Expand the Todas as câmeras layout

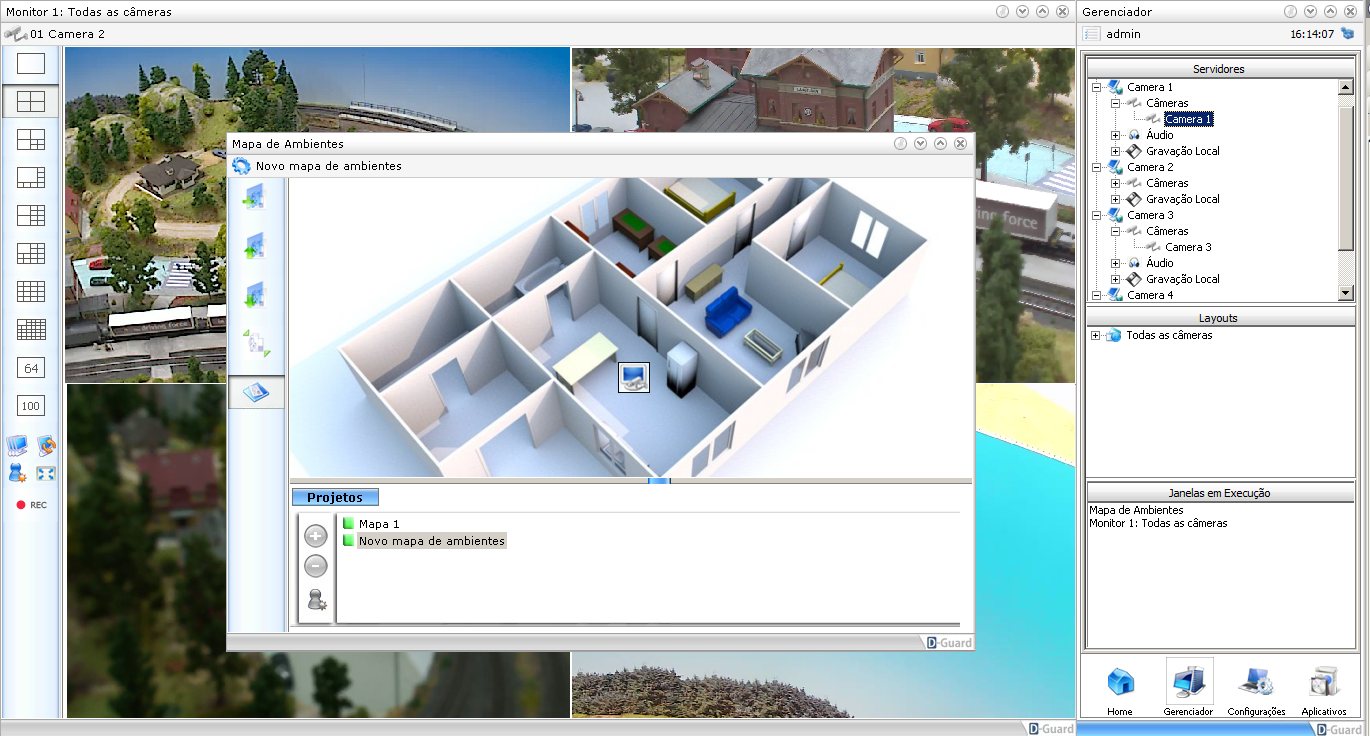(x=1096, y=336)
